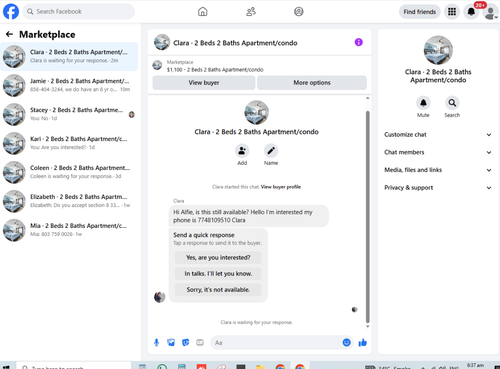Image resolution: width=500 pixels, height=369 pixels.
Task: Open the apps grid menu icon
Action: pyautogui.click(x=452, y=12)
